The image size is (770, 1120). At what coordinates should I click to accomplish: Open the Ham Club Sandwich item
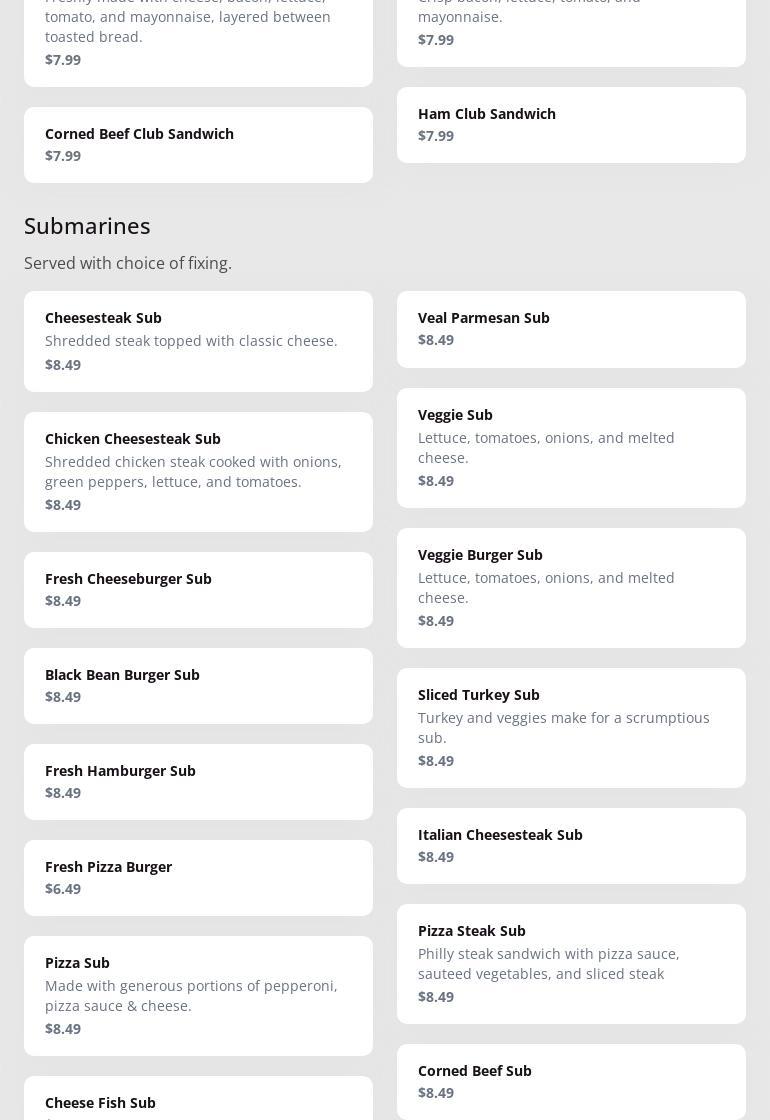coord(571,125)
